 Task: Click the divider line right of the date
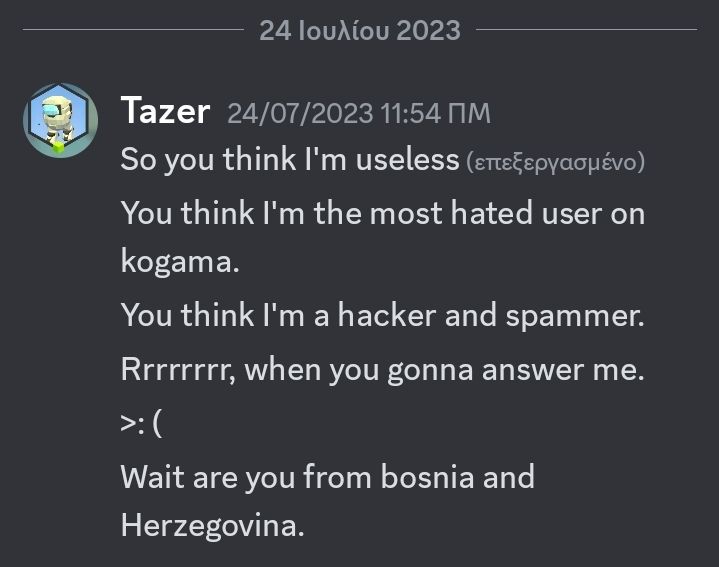pyautogui.click(x=587, y=29)
